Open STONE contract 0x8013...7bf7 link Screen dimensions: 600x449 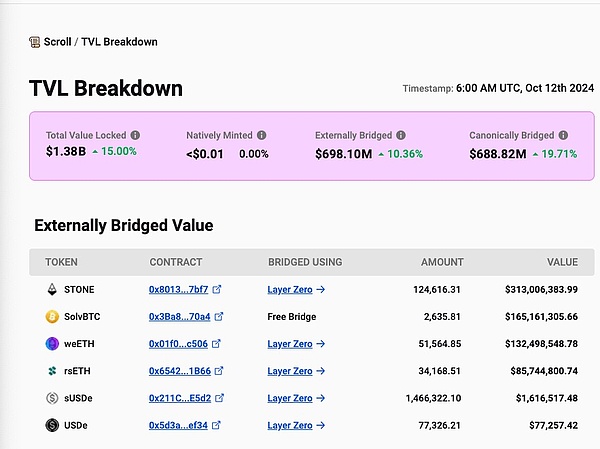(x=178, y=289)
